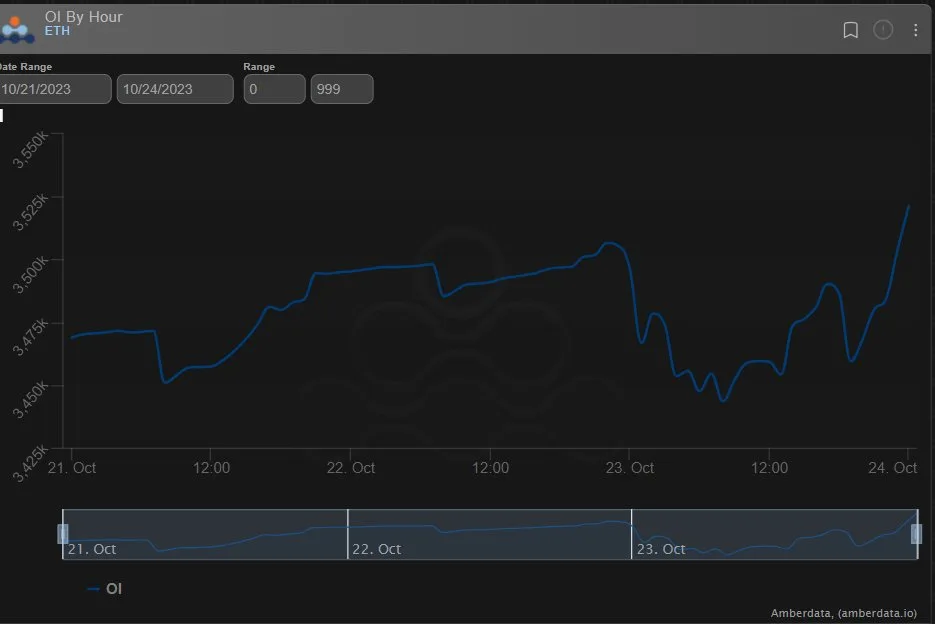This screenshot has width=935, height=624.
Task: Click the 23. Oct x-axis label
Action: click(630, 468)
